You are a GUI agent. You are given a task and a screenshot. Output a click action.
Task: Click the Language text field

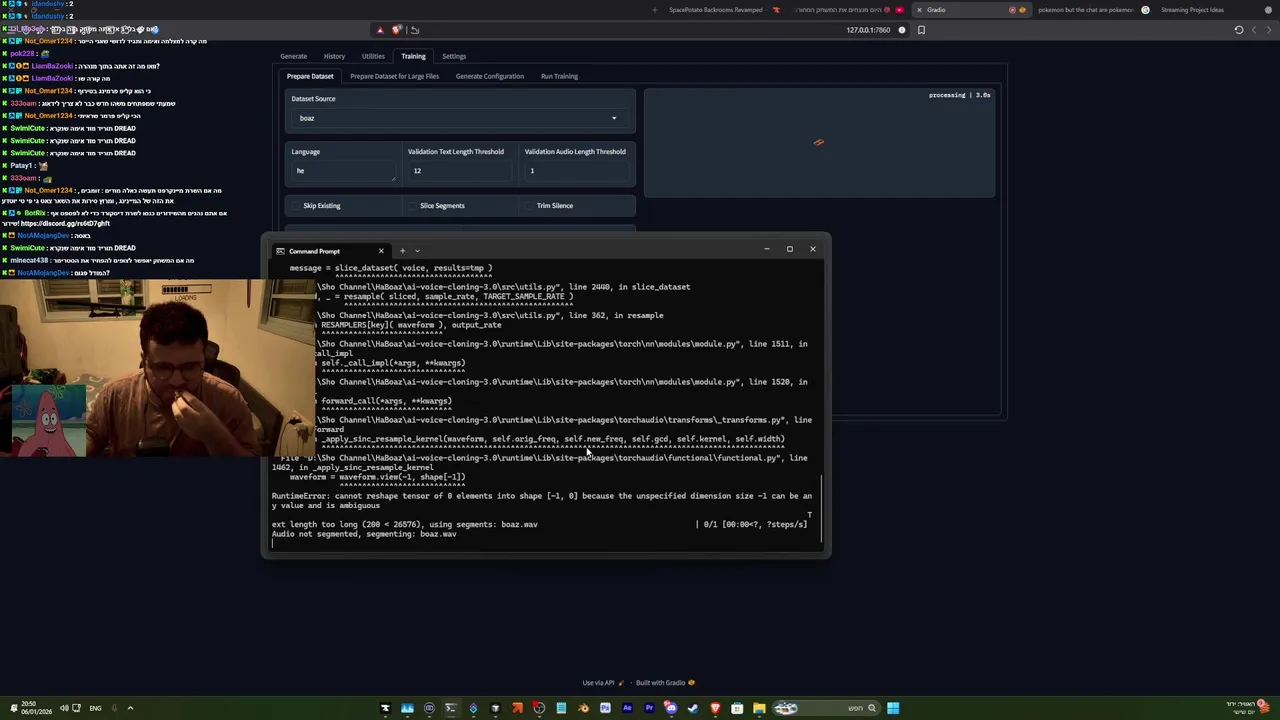coord(343,171)
